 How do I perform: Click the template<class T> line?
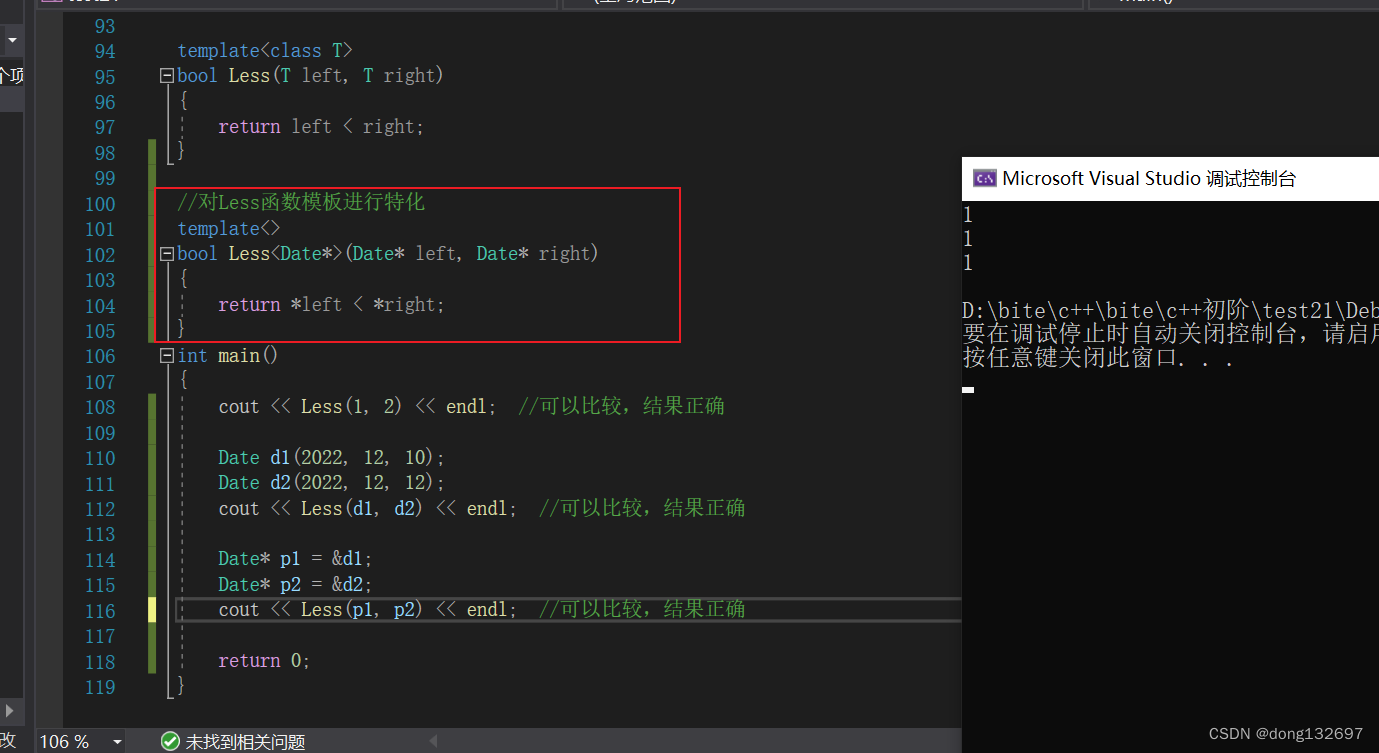coord(265,50)
